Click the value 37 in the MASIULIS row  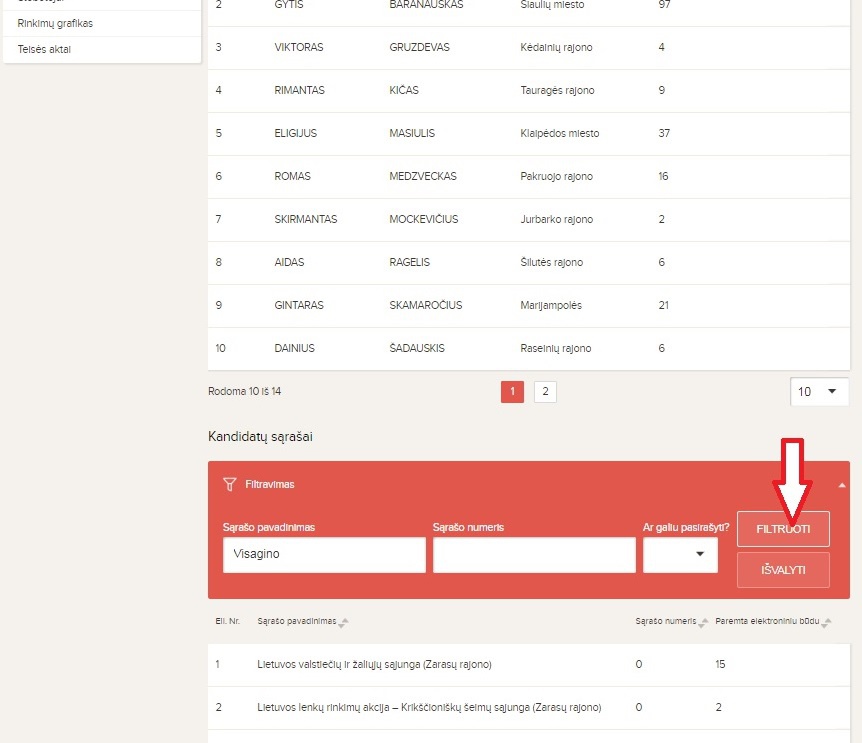point(664,133)
